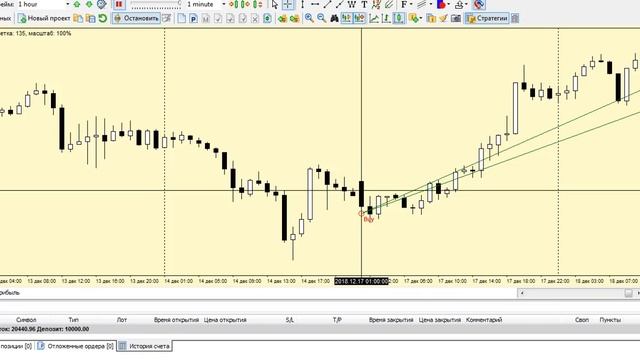The height and width of the screenshot is (360, 640).
Task: Adjust the testing speed slider
Action: (156, 4)
